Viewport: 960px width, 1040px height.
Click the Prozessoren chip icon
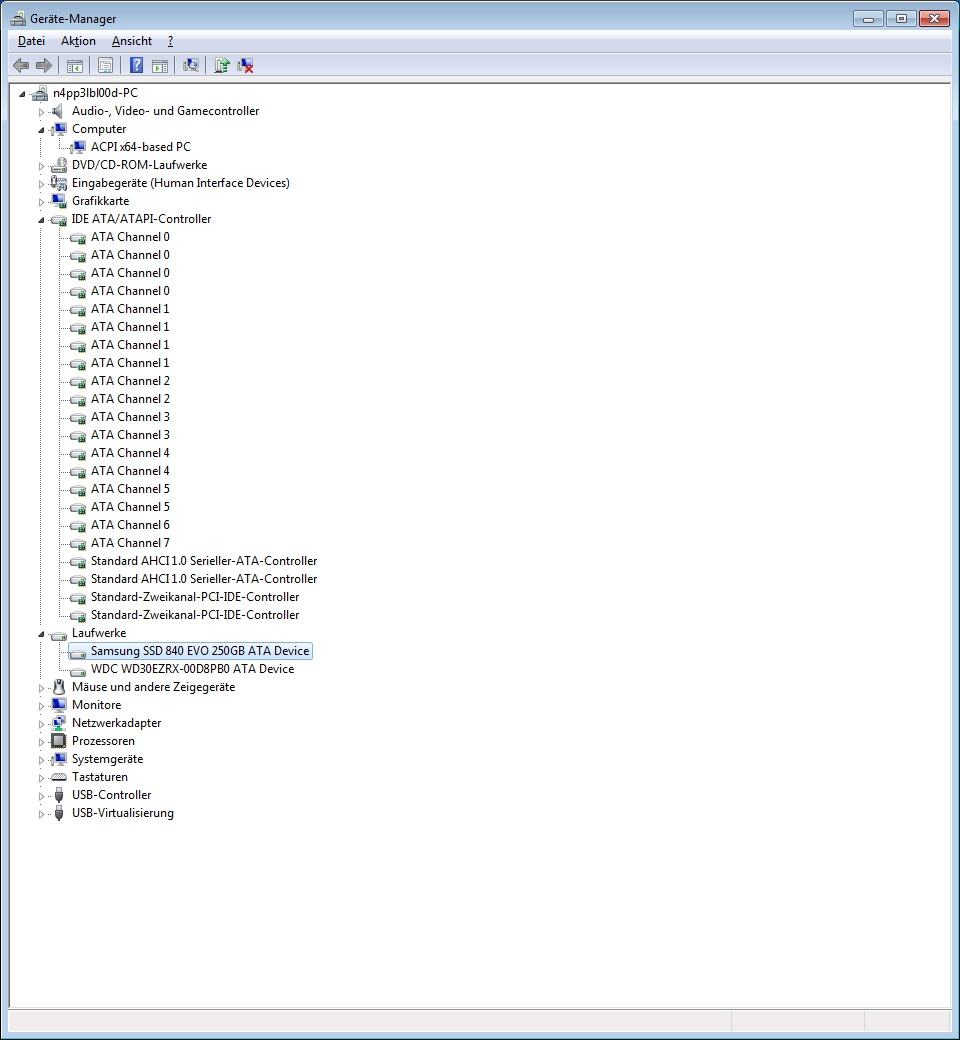coord(58,740)
